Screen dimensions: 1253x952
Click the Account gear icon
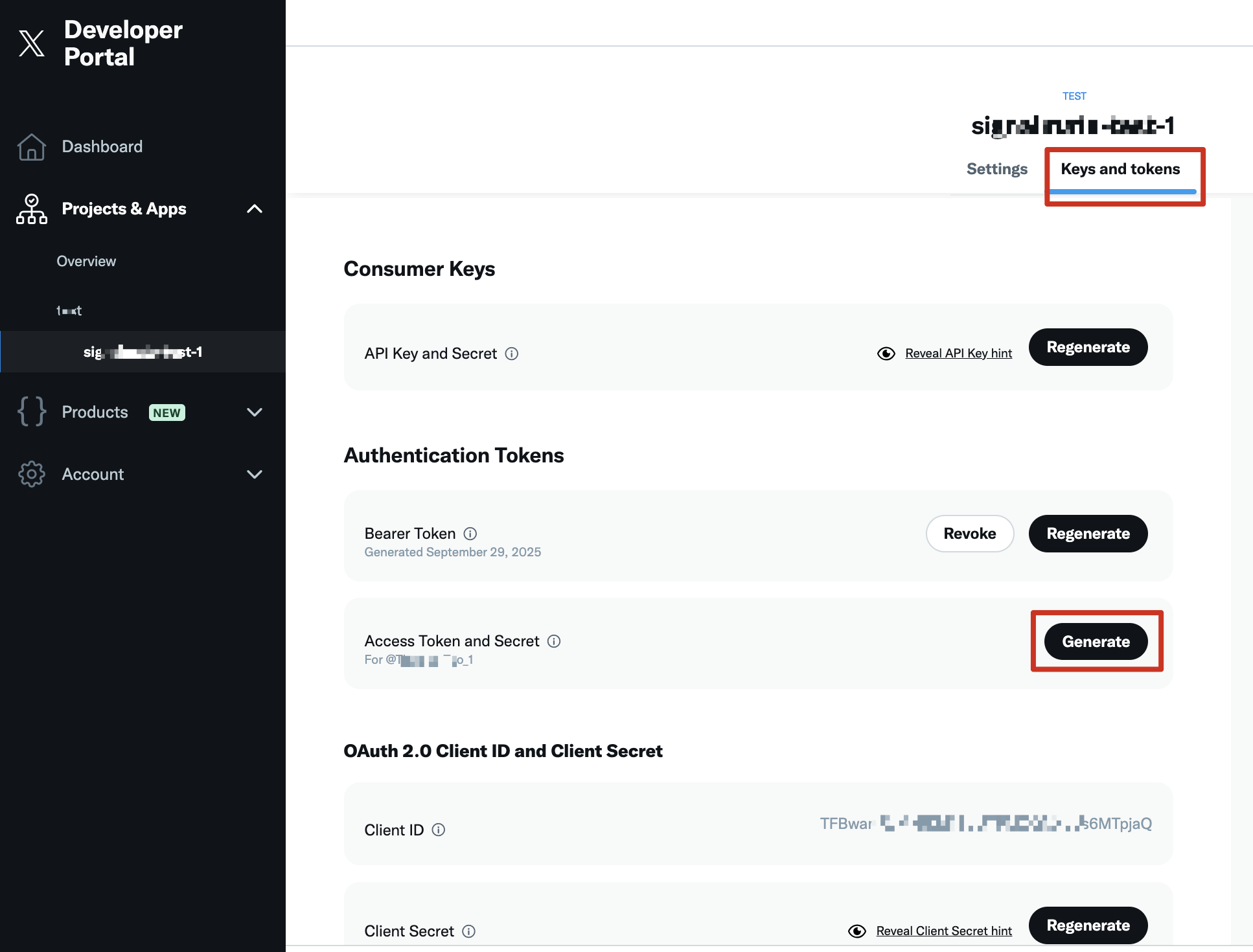pyautogui.click(x=31, y=474)
